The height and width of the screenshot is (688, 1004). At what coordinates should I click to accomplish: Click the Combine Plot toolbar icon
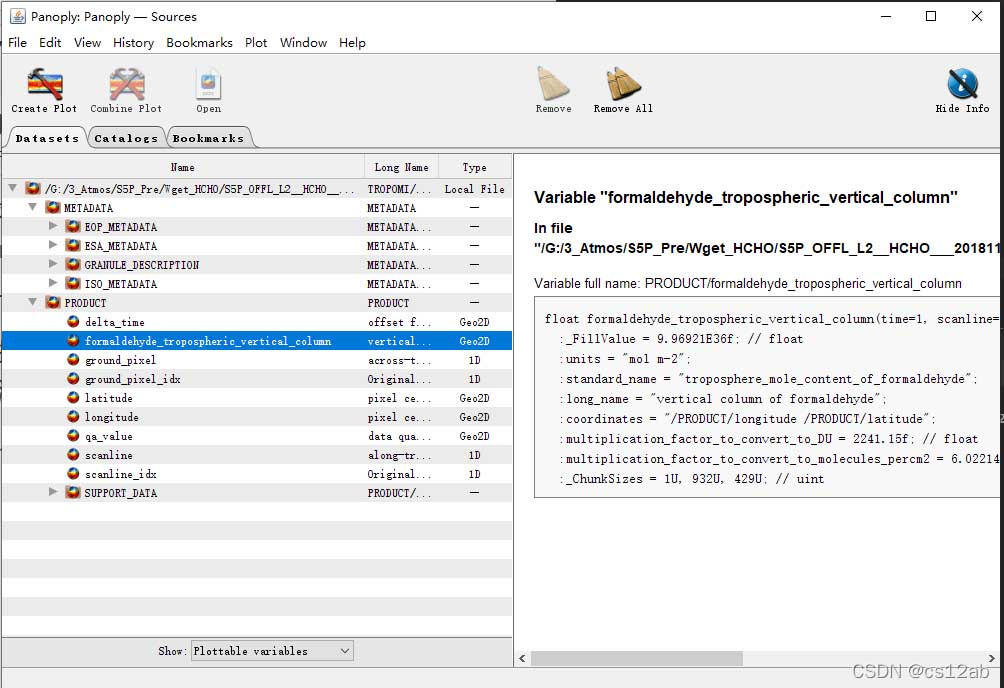click(126, 84)
